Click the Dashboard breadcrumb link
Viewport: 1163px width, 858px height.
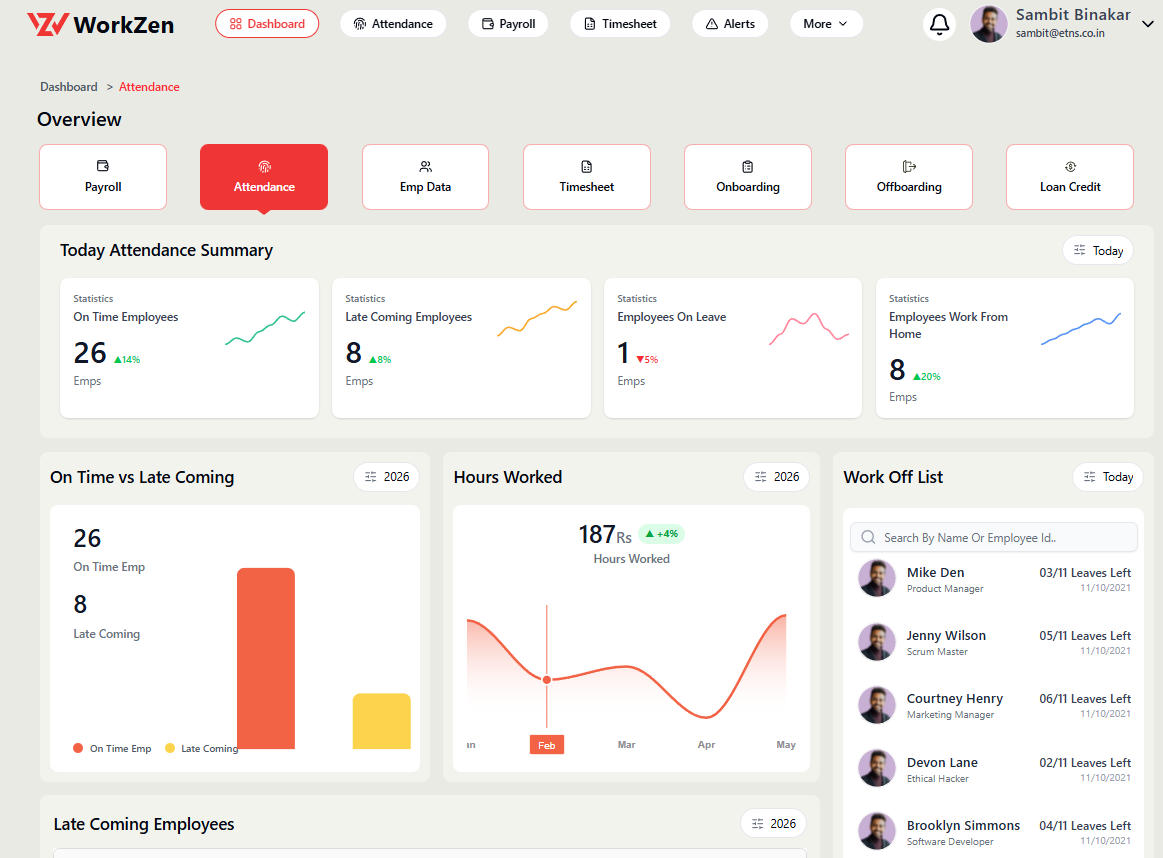[x=69, y=87]
